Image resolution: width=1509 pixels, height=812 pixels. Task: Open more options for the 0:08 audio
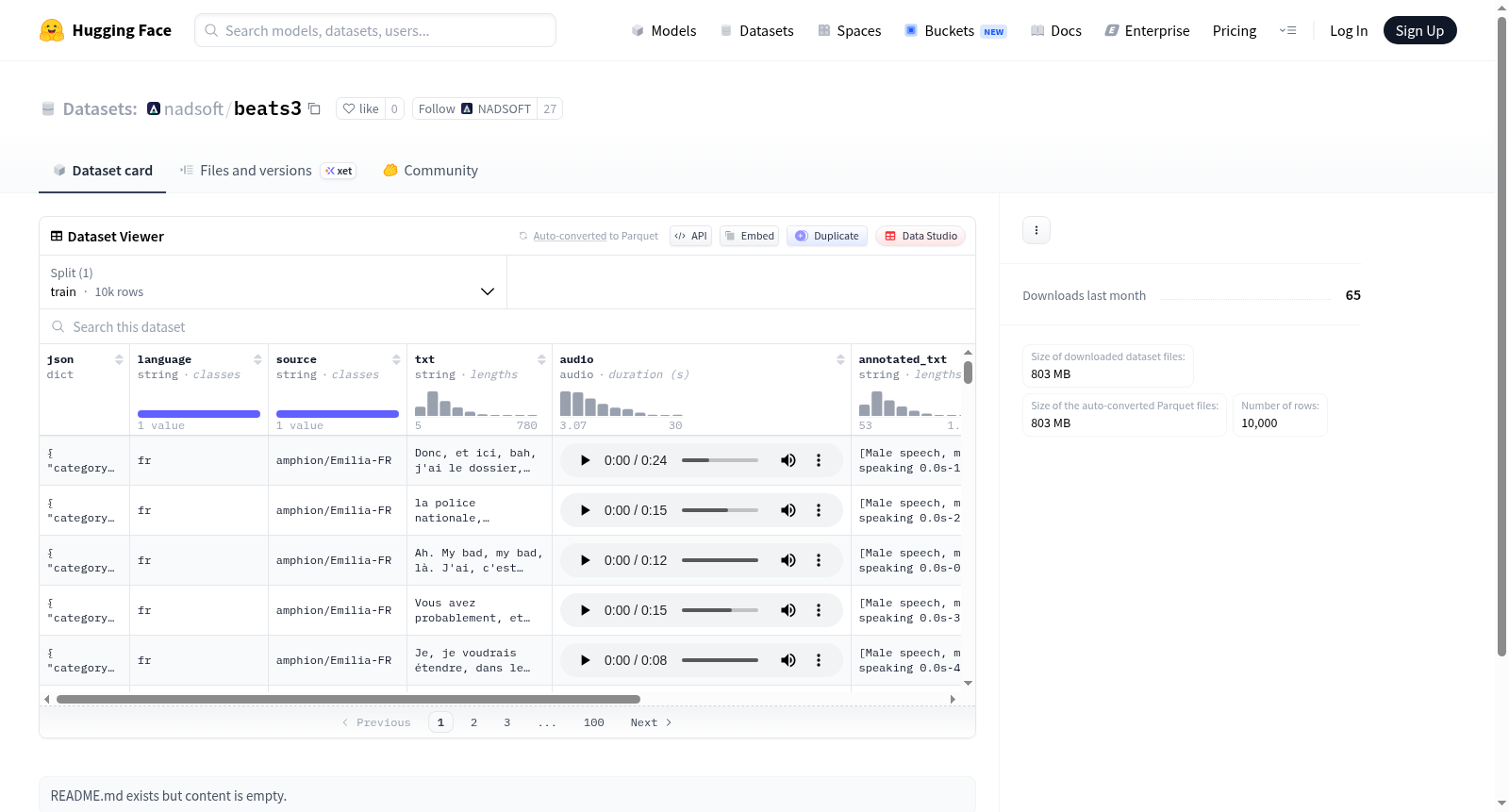819,661
